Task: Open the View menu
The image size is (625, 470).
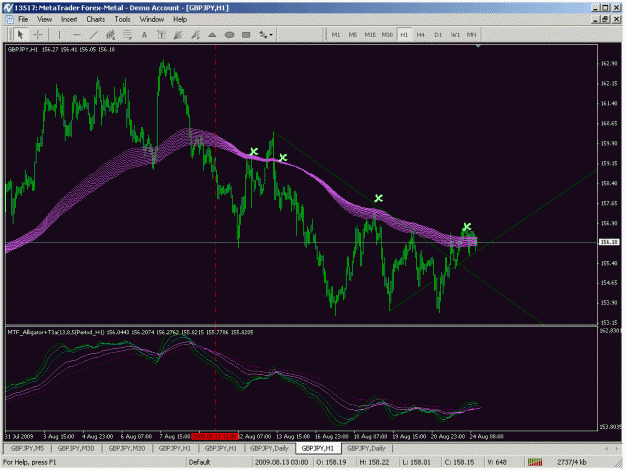Action: point(45,19)
